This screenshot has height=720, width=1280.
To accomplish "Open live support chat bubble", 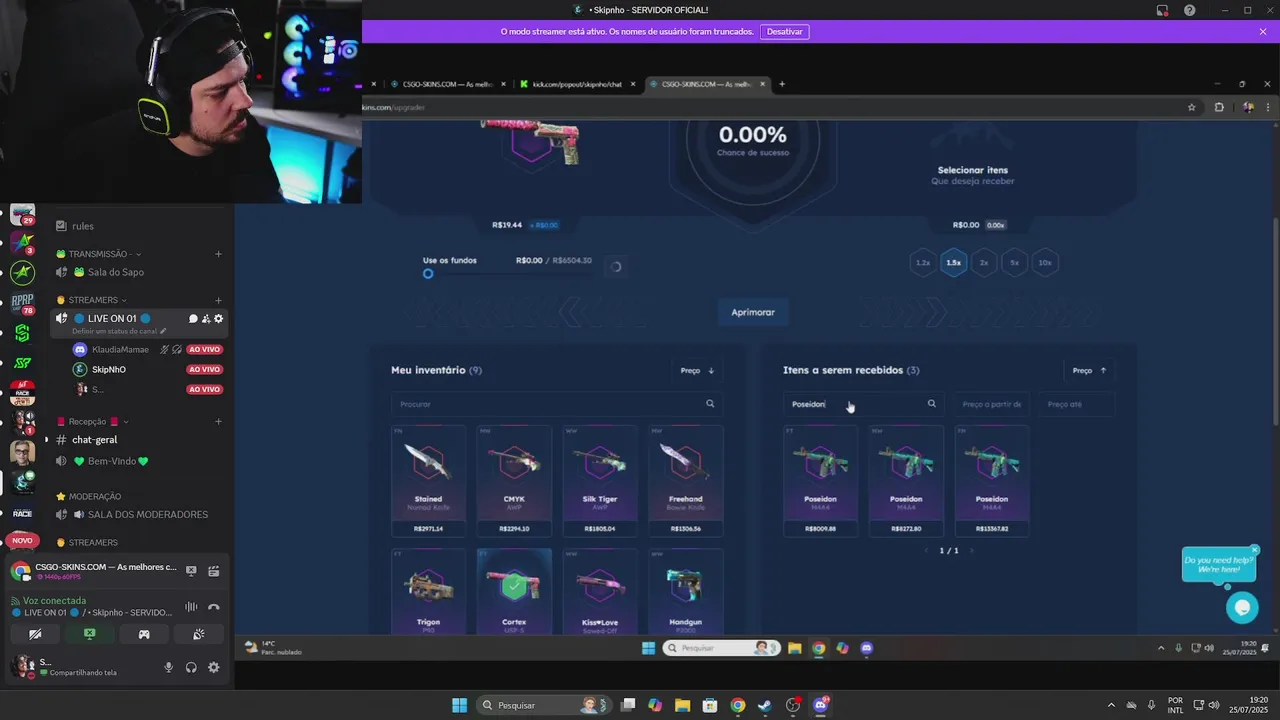I will (1242, 607).
